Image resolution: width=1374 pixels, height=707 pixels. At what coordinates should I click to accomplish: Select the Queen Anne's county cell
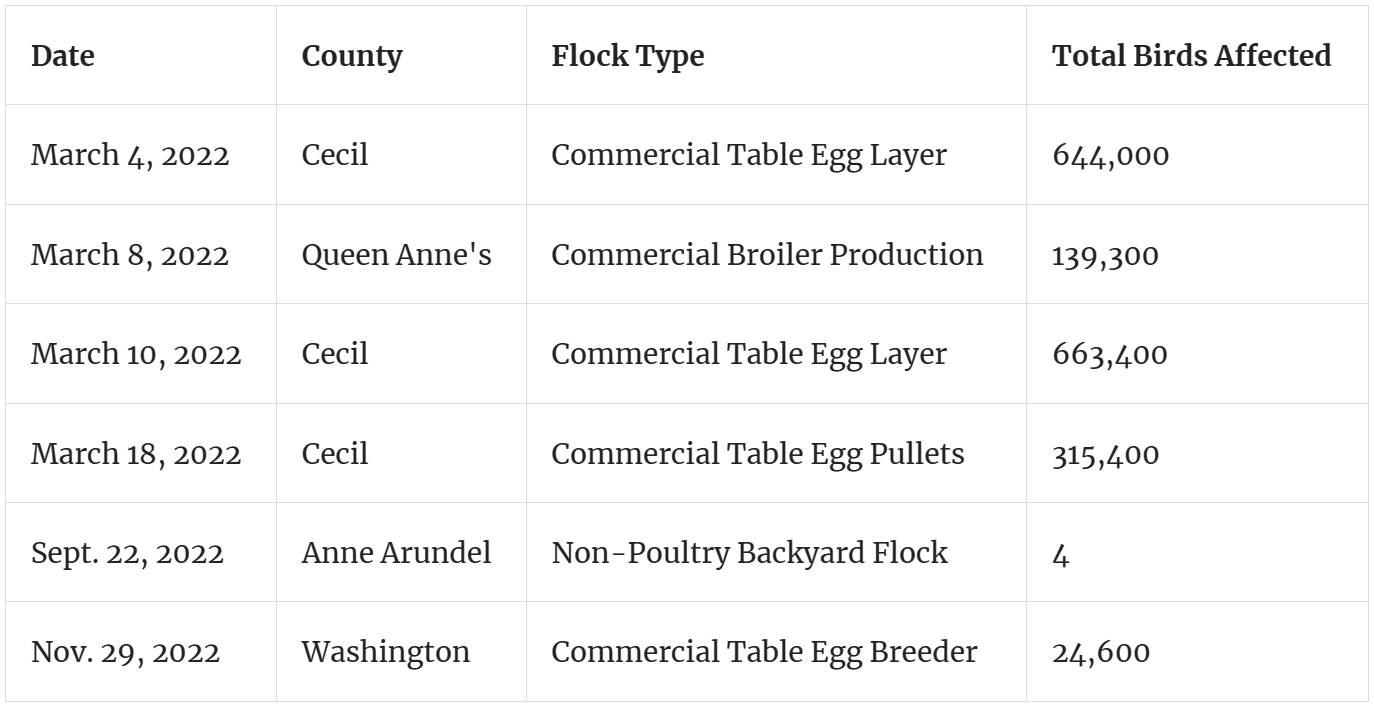(397, 255)
